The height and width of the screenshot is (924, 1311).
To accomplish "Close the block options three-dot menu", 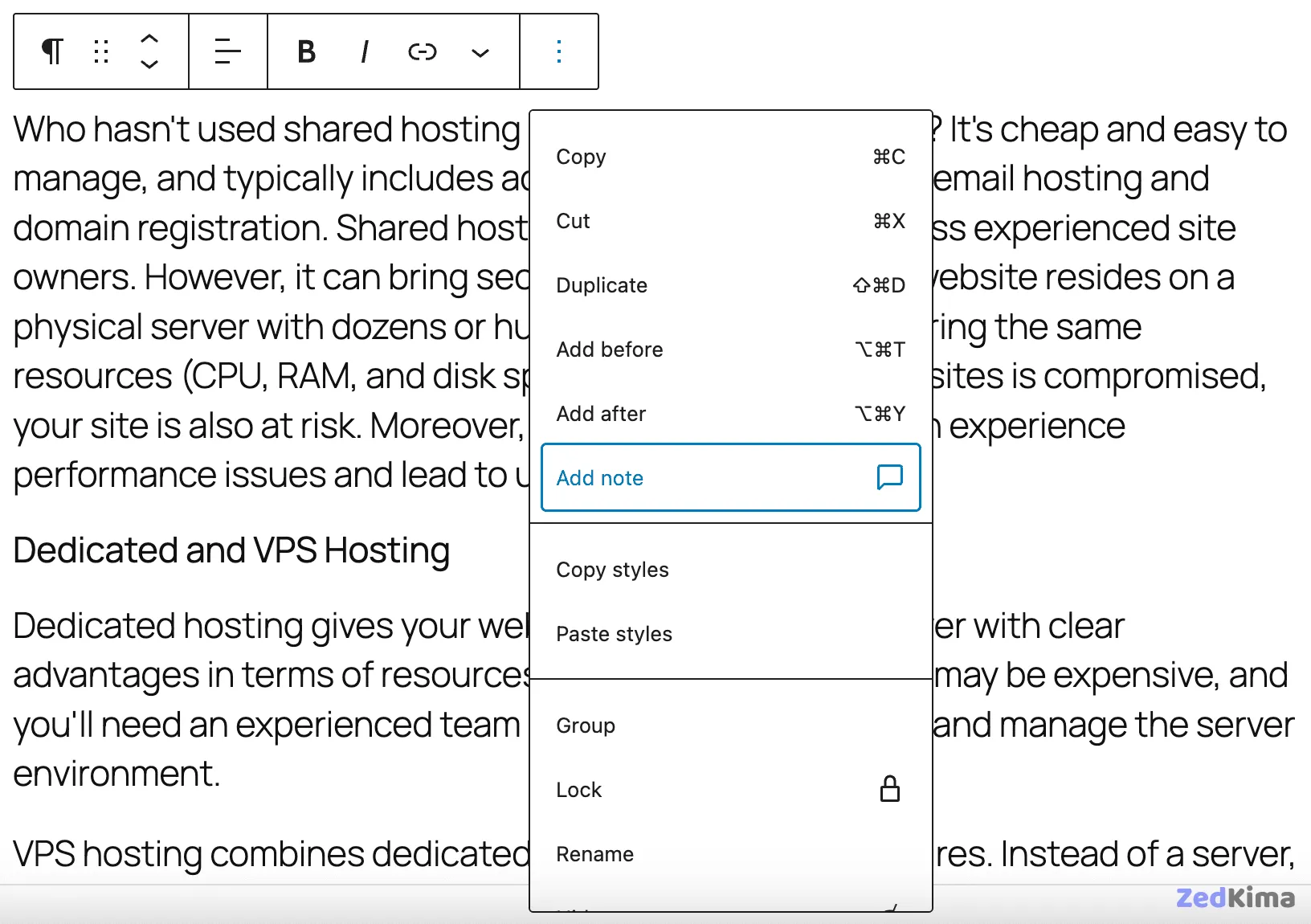I will 559,51.
